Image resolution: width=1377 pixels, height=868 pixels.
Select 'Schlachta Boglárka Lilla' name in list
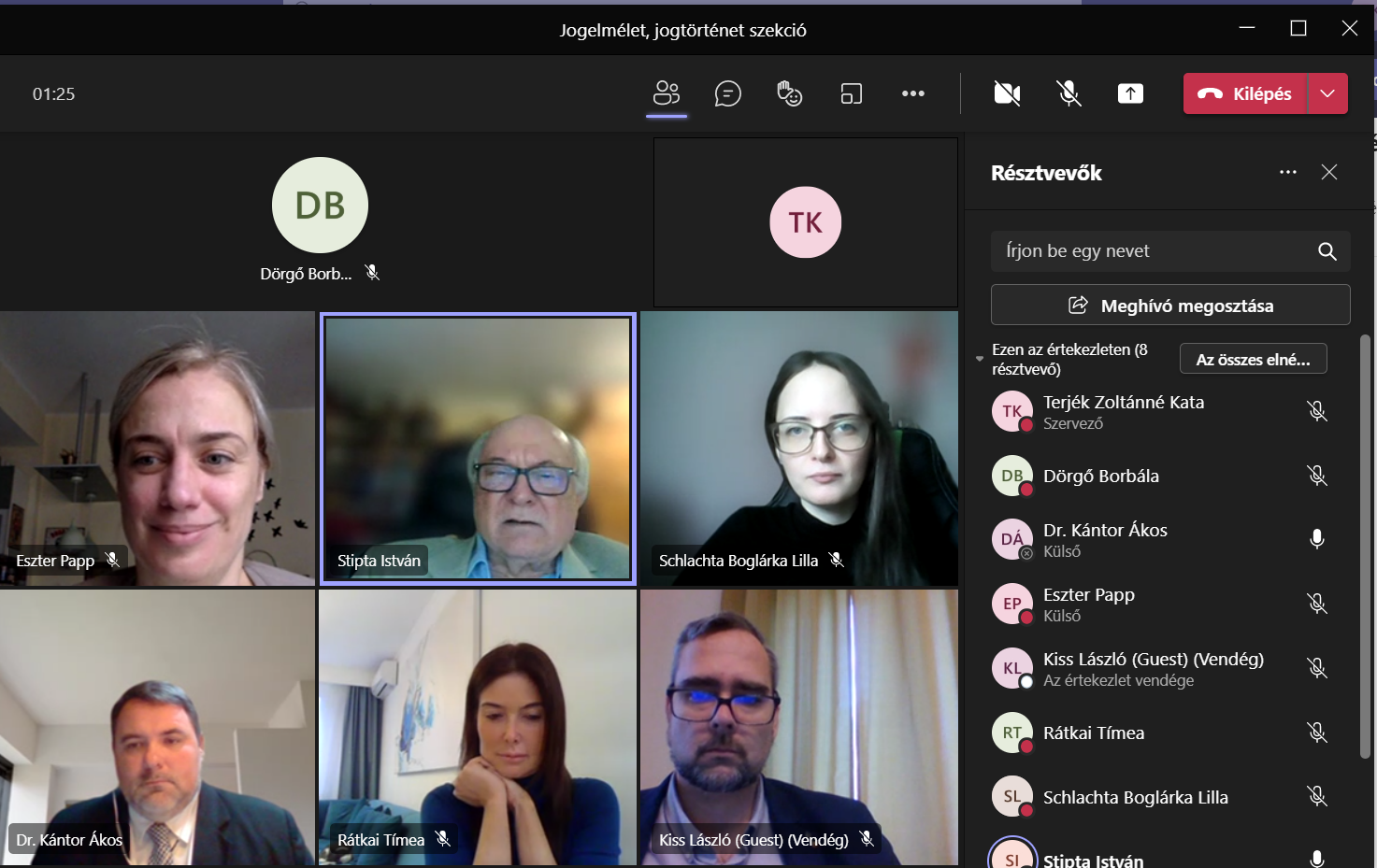[1136, 797]
